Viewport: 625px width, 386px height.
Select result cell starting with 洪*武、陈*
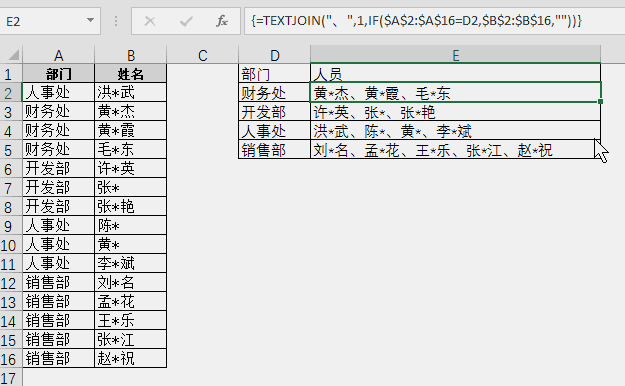pyautogui.click(x=456, y=131)
